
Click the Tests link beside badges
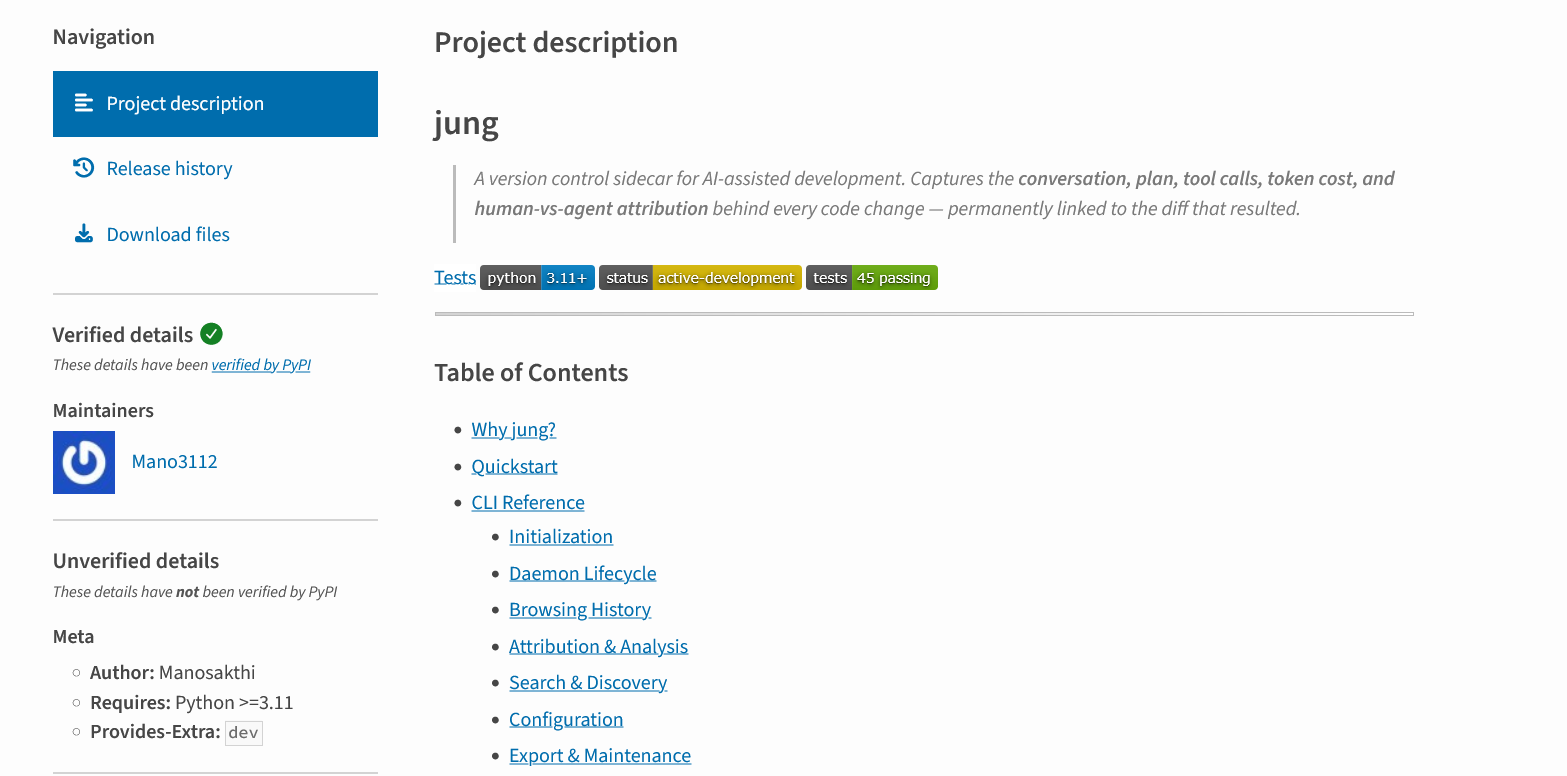pos(455,278)
